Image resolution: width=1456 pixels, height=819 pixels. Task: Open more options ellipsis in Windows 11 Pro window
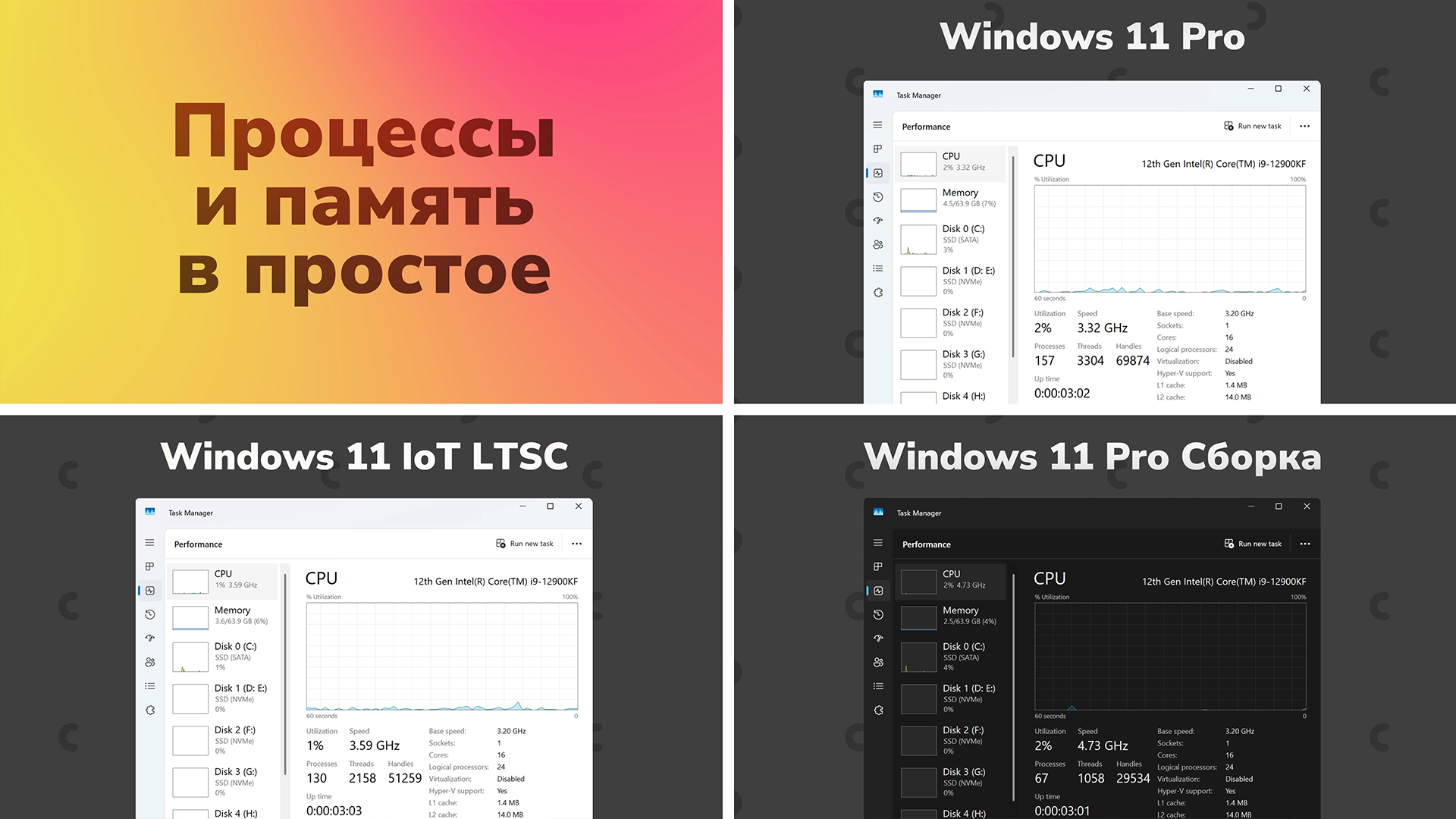[1304, 126]
